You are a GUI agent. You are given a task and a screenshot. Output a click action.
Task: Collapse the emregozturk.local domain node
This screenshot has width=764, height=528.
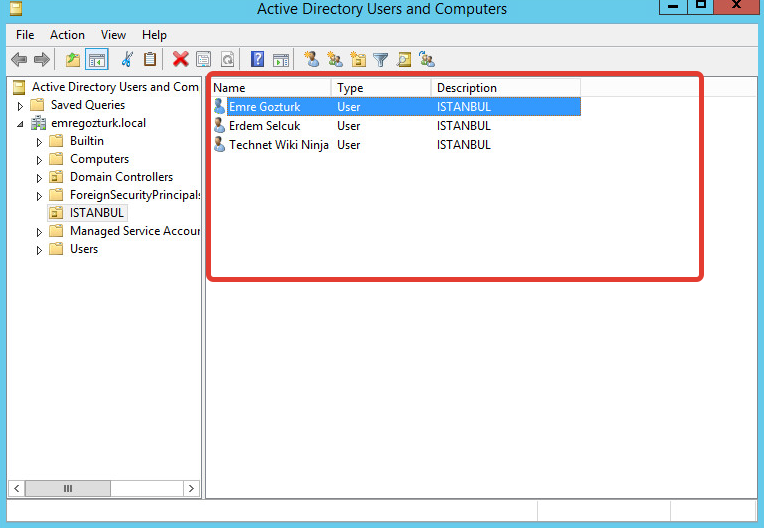pyautogui.click(x=20, y=124)
